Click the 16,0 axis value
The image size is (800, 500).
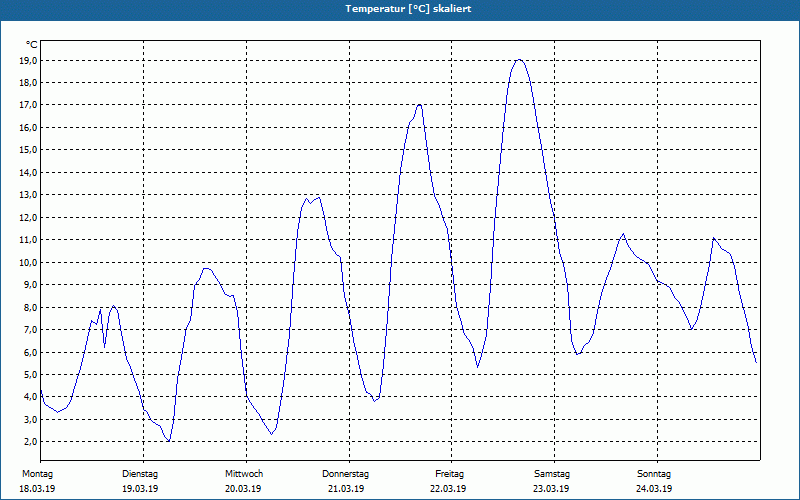[x=28, y=128]
